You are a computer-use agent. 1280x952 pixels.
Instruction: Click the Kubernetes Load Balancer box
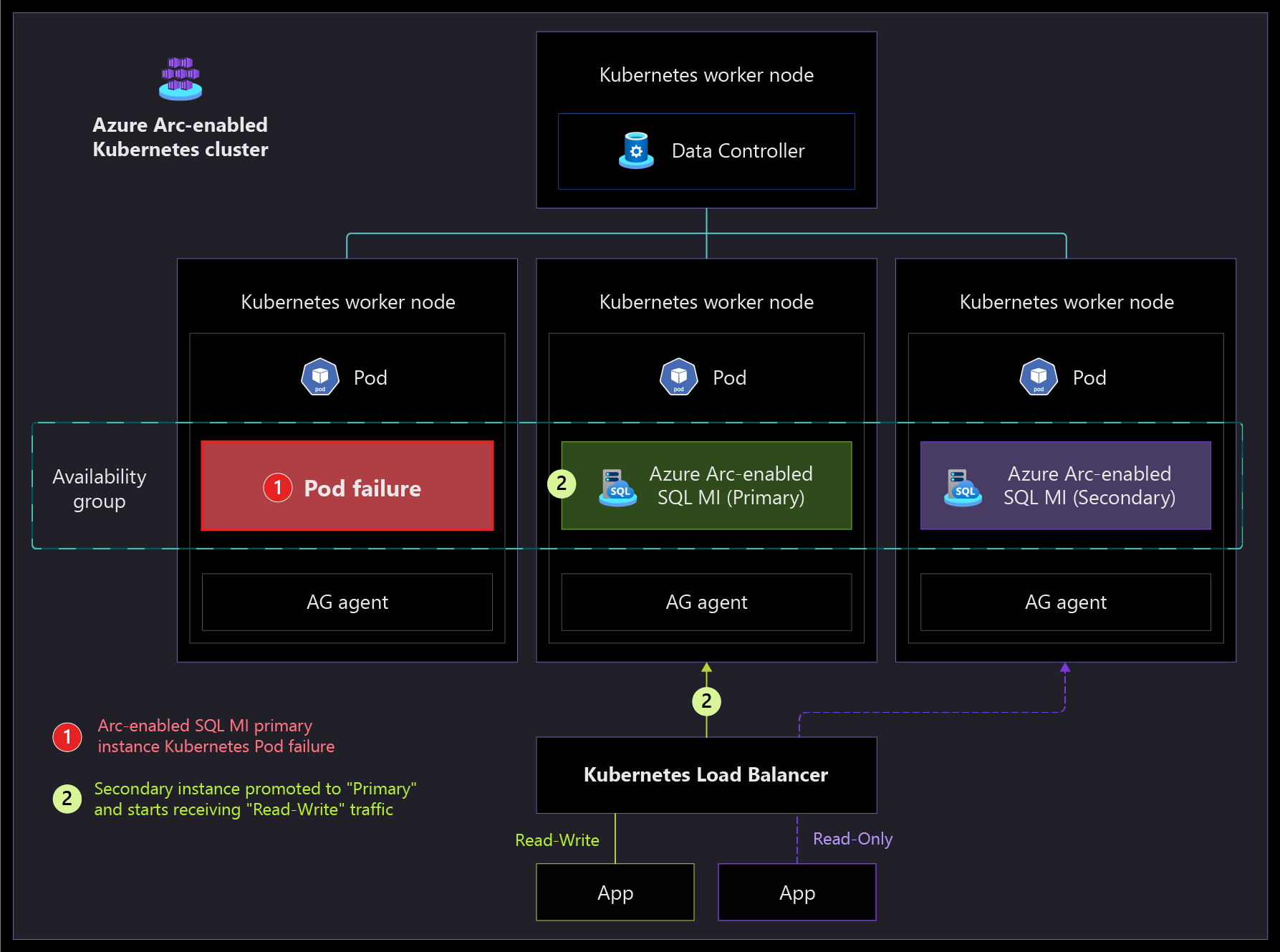point(707,775)
